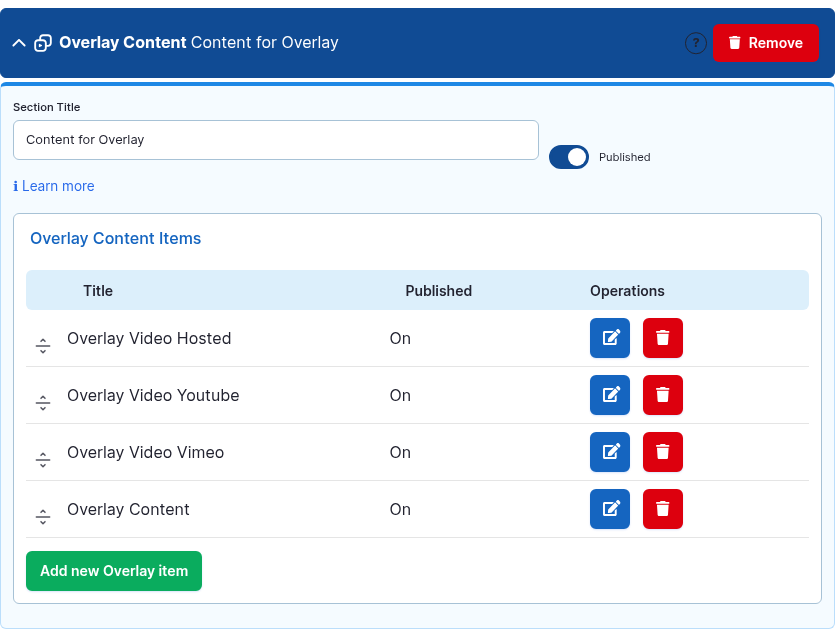Screen dimensions: 835x629
Task: Delete the Overlay Content item row
Action: click(662, 509)
